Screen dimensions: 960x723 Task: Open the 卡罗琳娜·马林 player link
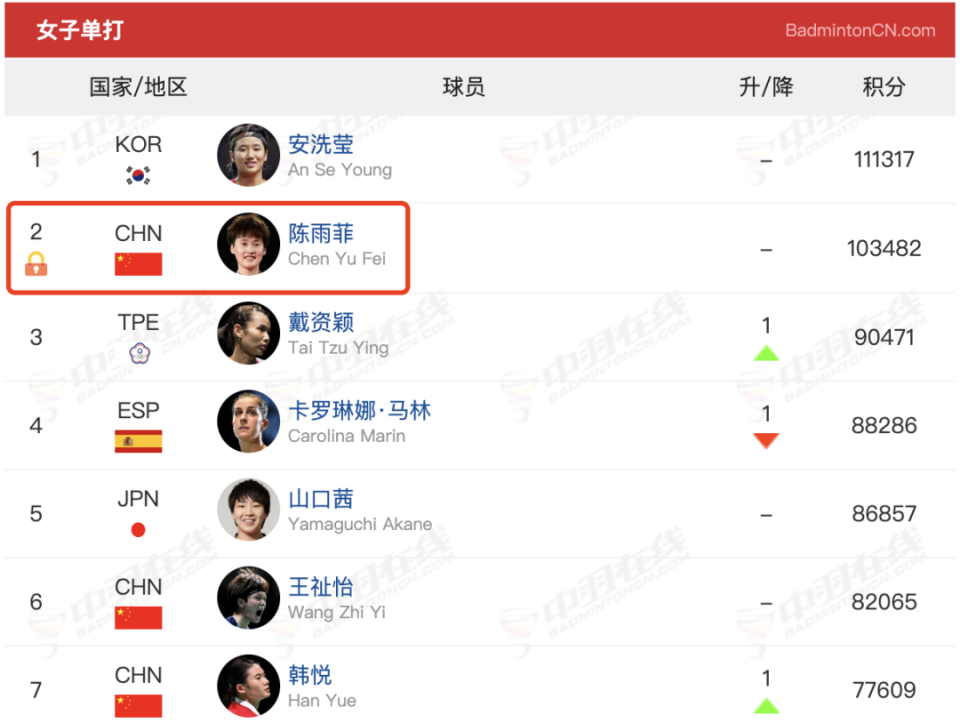tap(359, 410)
